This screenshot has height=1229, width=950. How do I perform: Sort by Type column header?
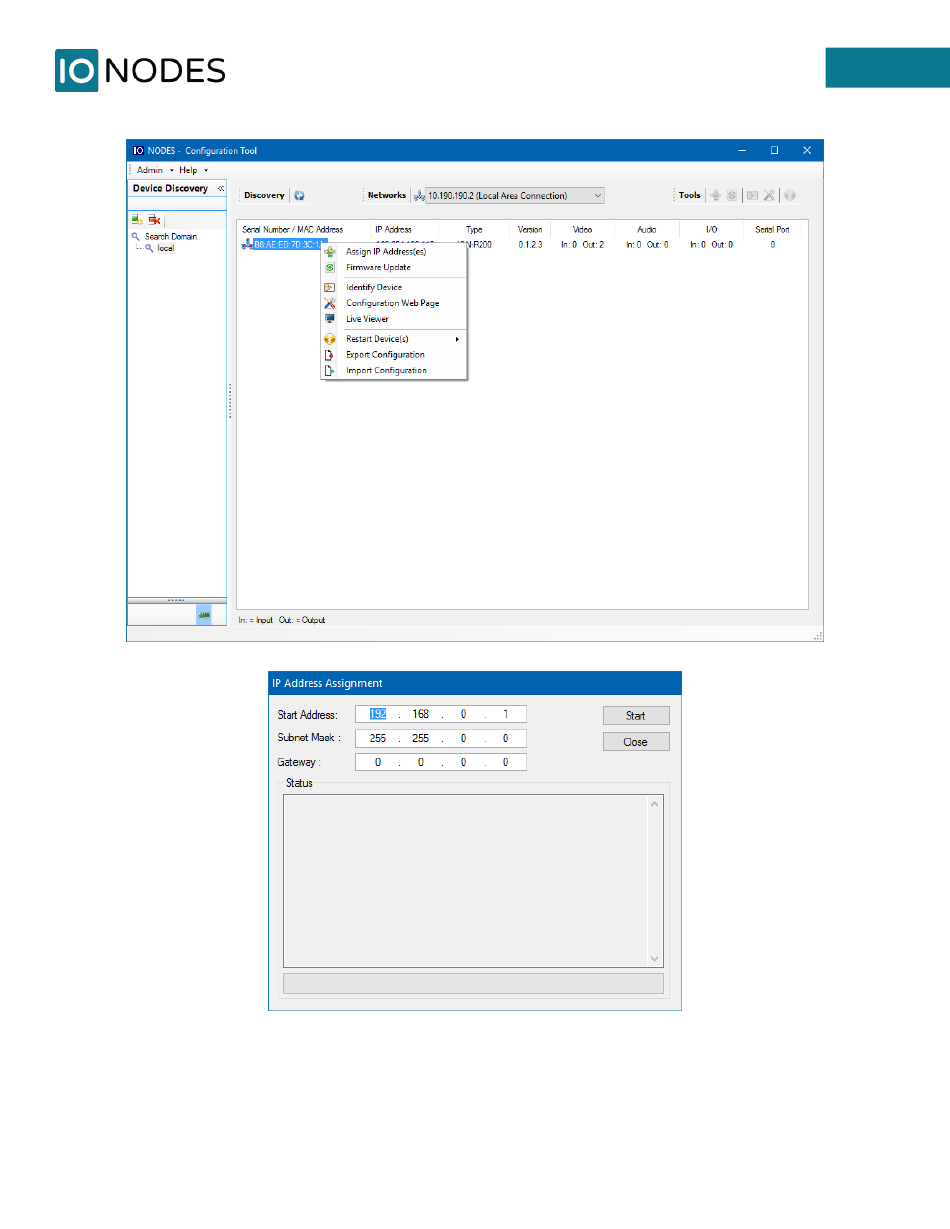474,230
